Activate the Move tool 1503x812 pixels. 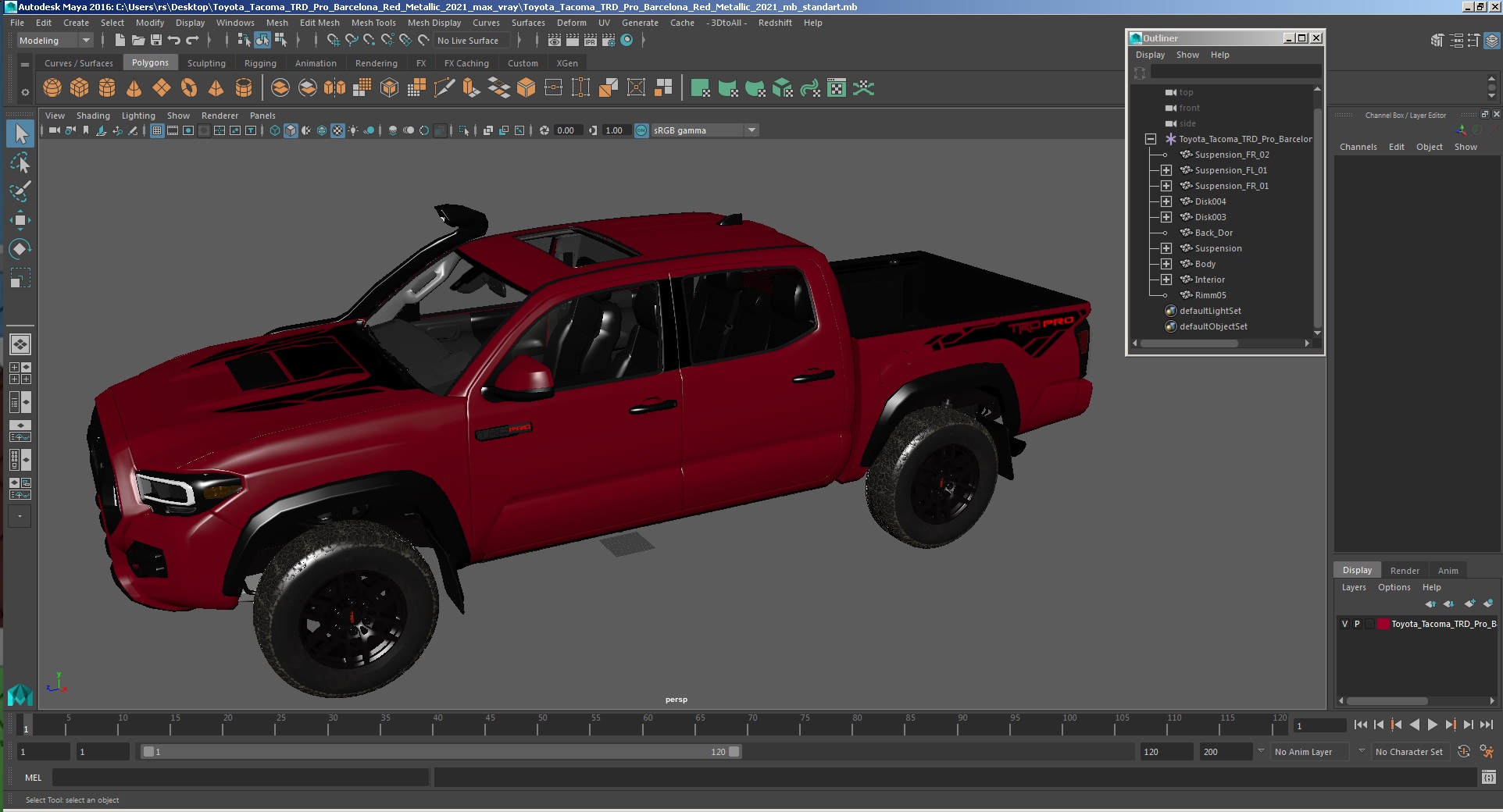click(x=20, y=220)
